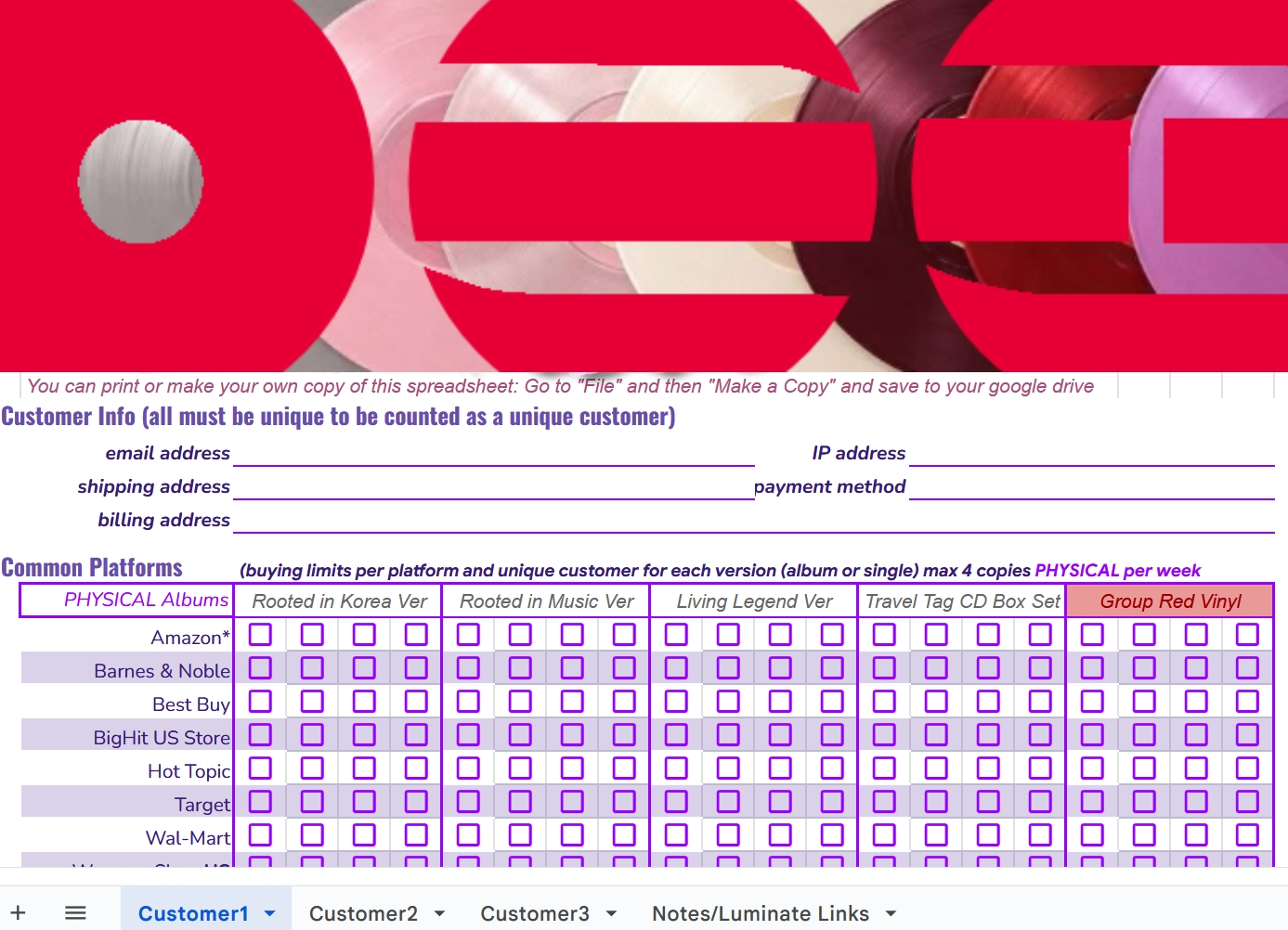This screenshot has height=930, width=1288.
Task: Click the email address input line
Action: (493, 453)
